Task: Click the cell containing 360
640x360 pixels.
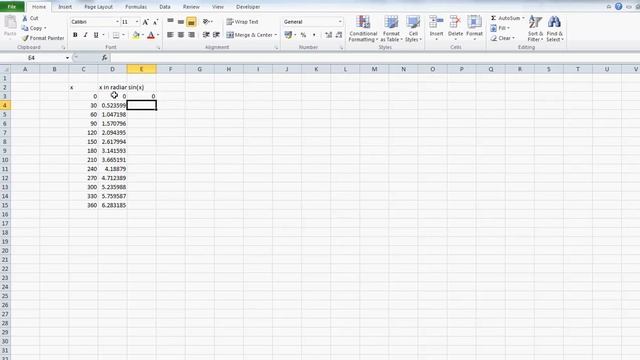Action: (x=83, y=205)
